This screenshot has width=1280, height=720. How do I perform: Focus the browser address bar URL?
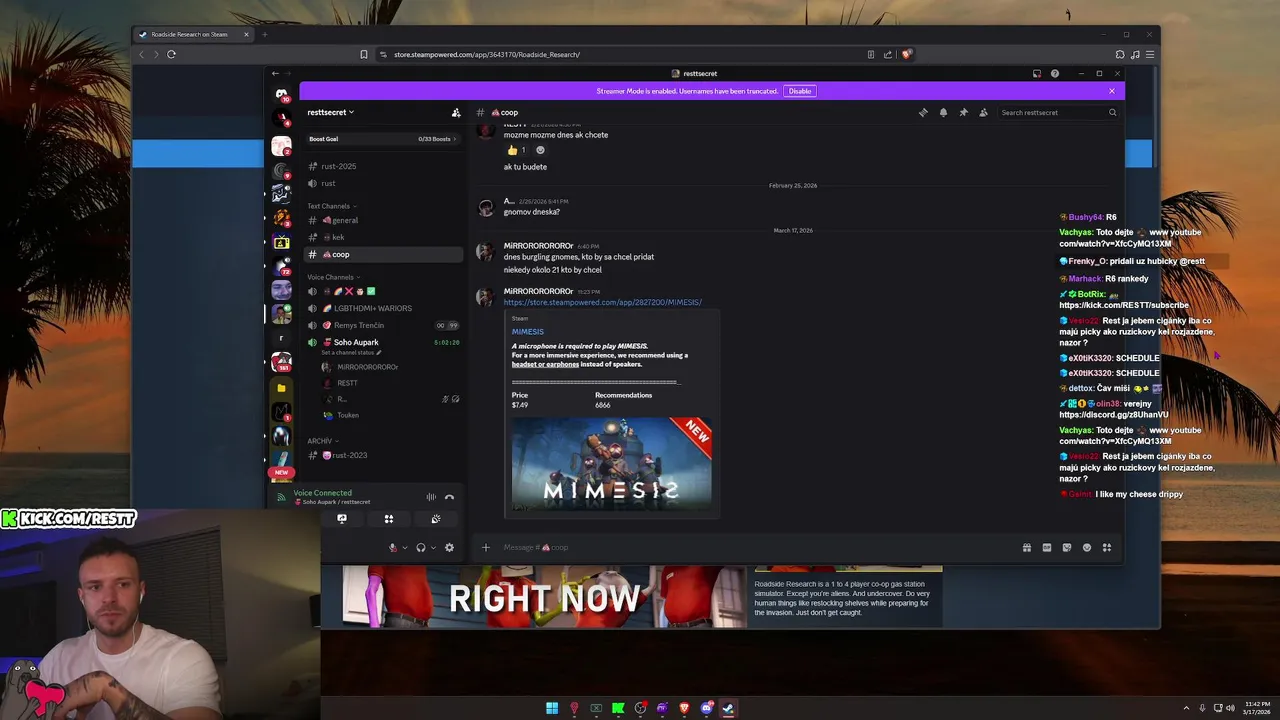[487, 54]
